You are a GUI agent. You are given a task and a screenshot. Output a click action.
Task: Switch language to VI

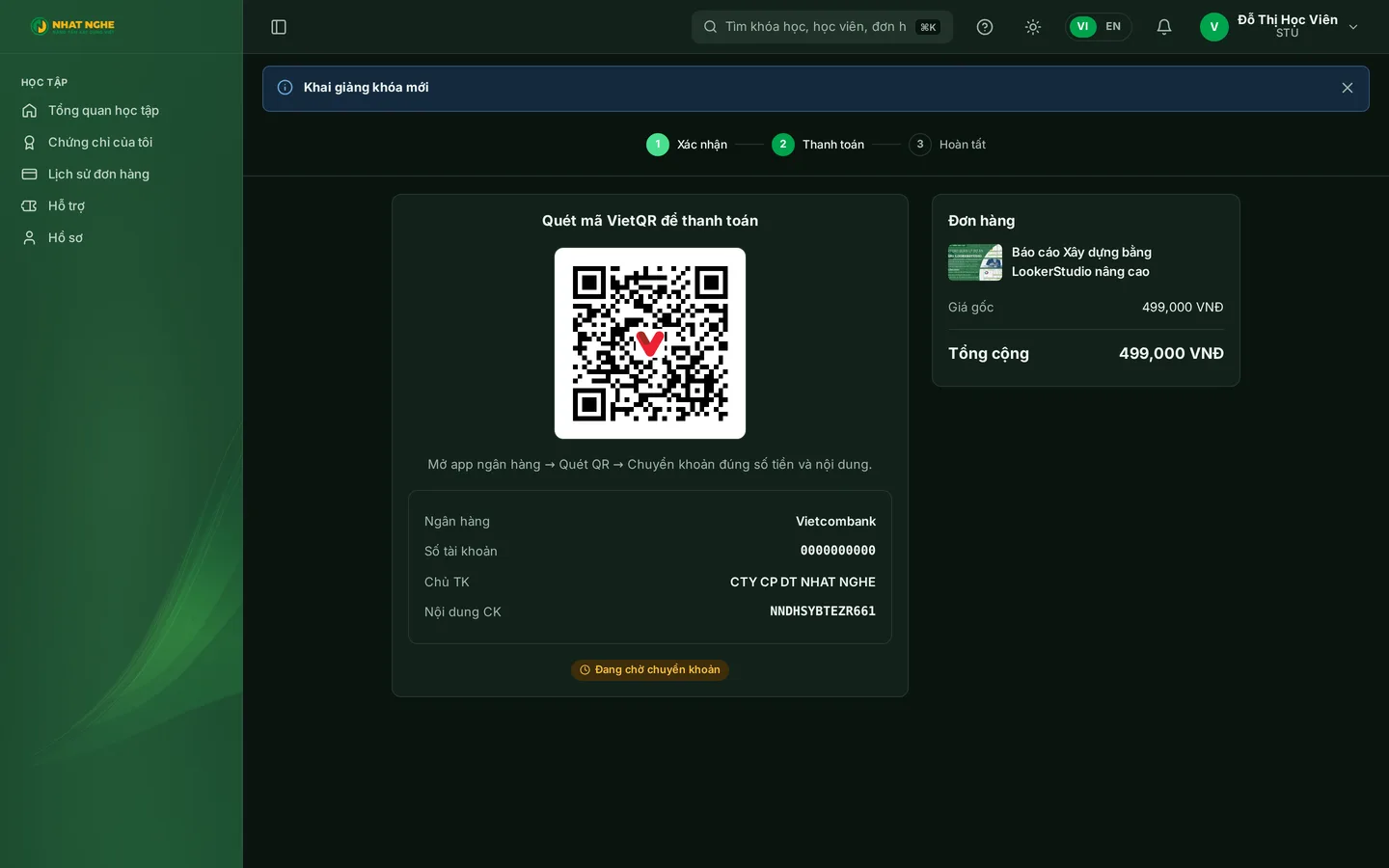tap(1083, 27)
